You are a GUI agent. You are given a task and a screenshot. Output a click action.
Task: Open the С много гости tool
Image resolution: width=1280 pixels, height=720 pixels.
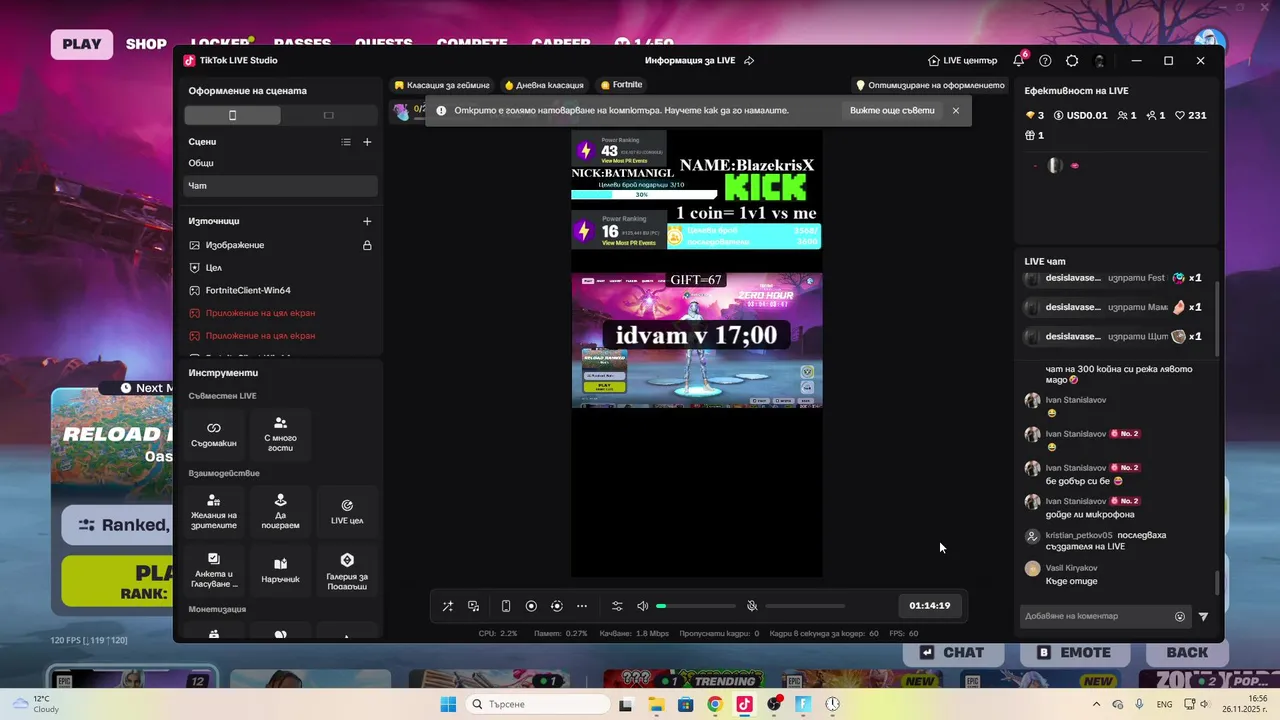(x=280, y=434)
